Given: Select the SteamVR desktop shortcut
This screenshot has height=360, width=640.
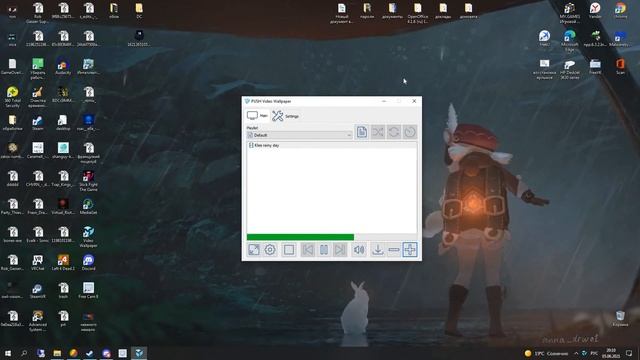Looking at the screenshot, I should pos(38,291).
